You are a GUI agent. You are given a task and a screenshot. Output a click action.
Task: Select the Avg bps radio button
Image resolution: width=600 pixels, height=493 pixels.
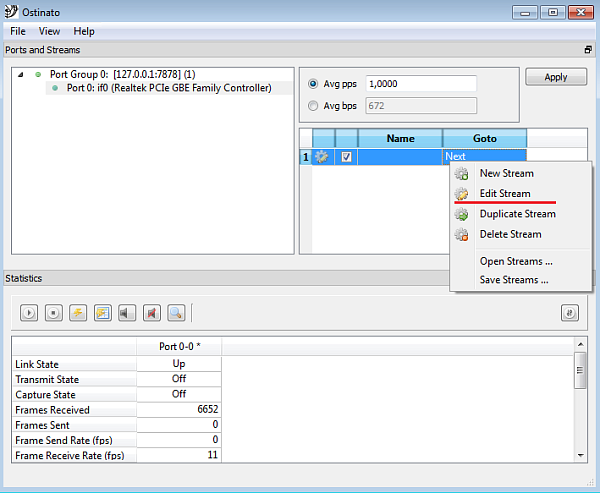314,105
